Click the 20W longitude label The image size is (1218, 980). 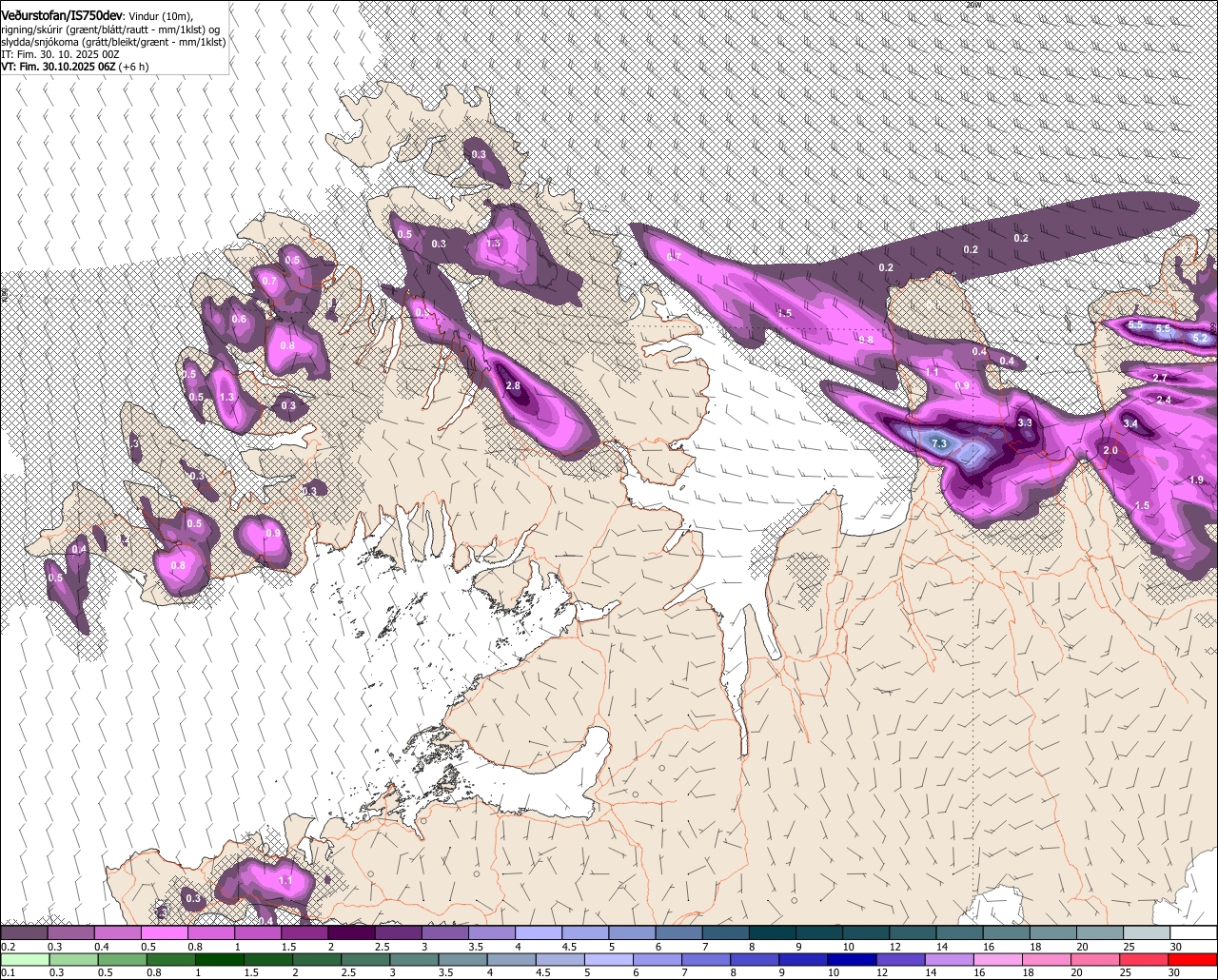(x=972, y=5)
